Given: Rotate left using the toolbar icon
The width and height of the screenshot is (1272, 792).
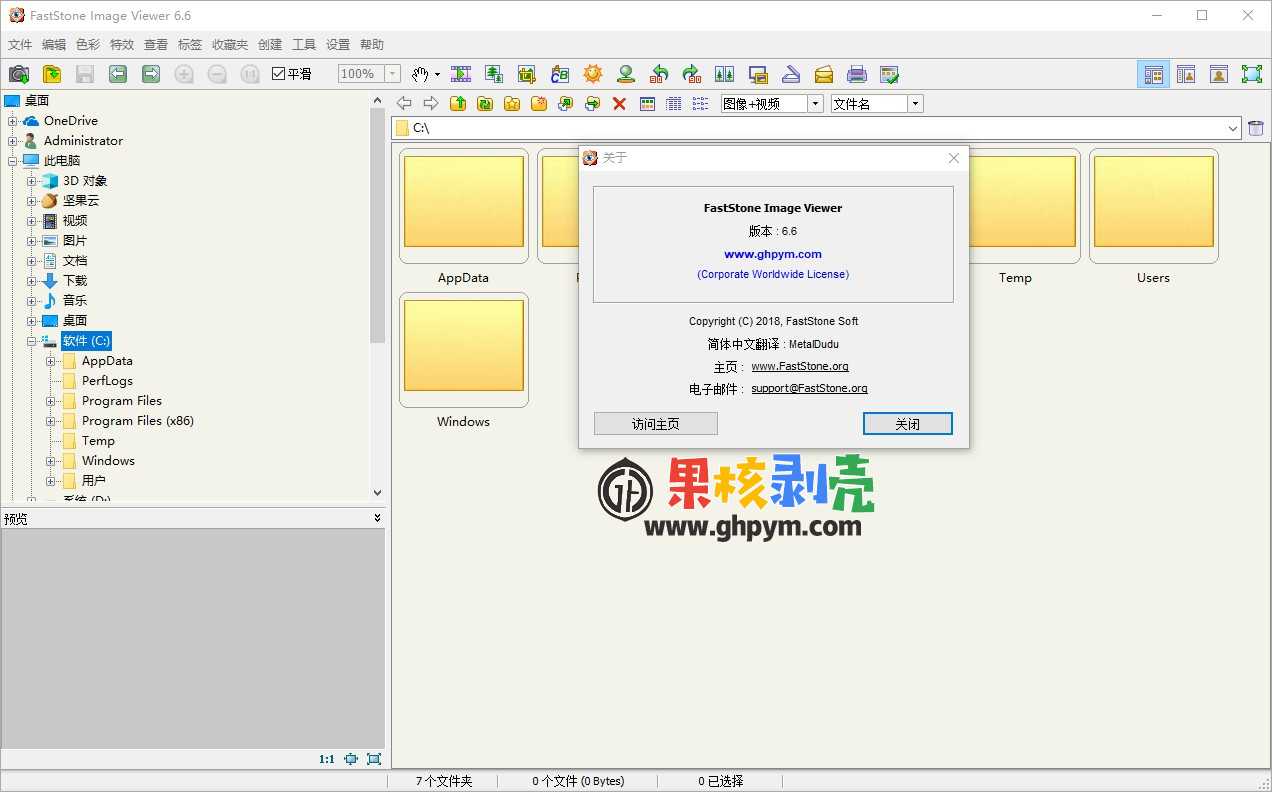Looking at the screenshot, I should click(659, 74).
